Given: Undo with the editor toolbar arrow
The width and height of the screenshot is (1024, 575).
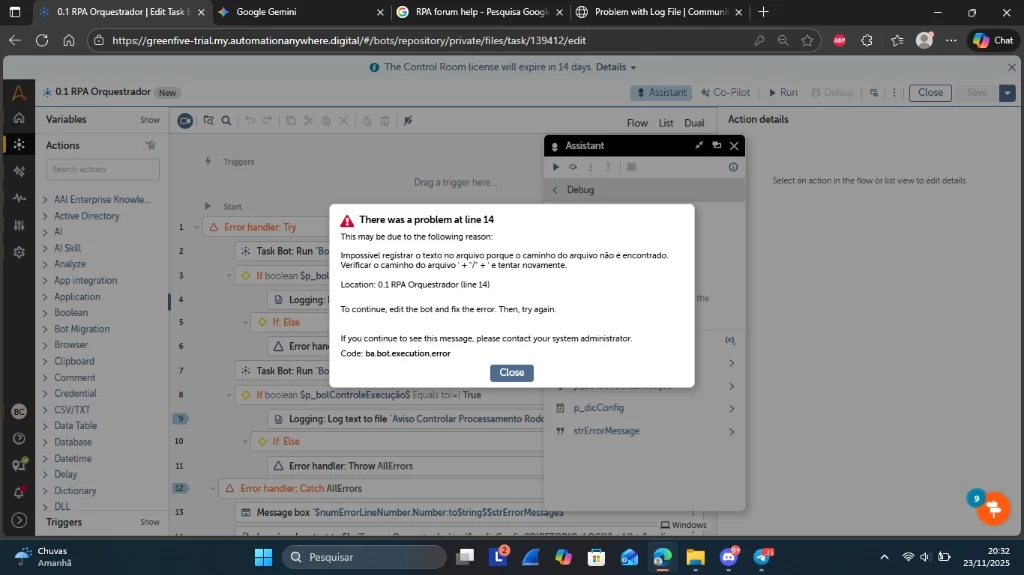Looking at the screenshot, I should pos(249,121).
